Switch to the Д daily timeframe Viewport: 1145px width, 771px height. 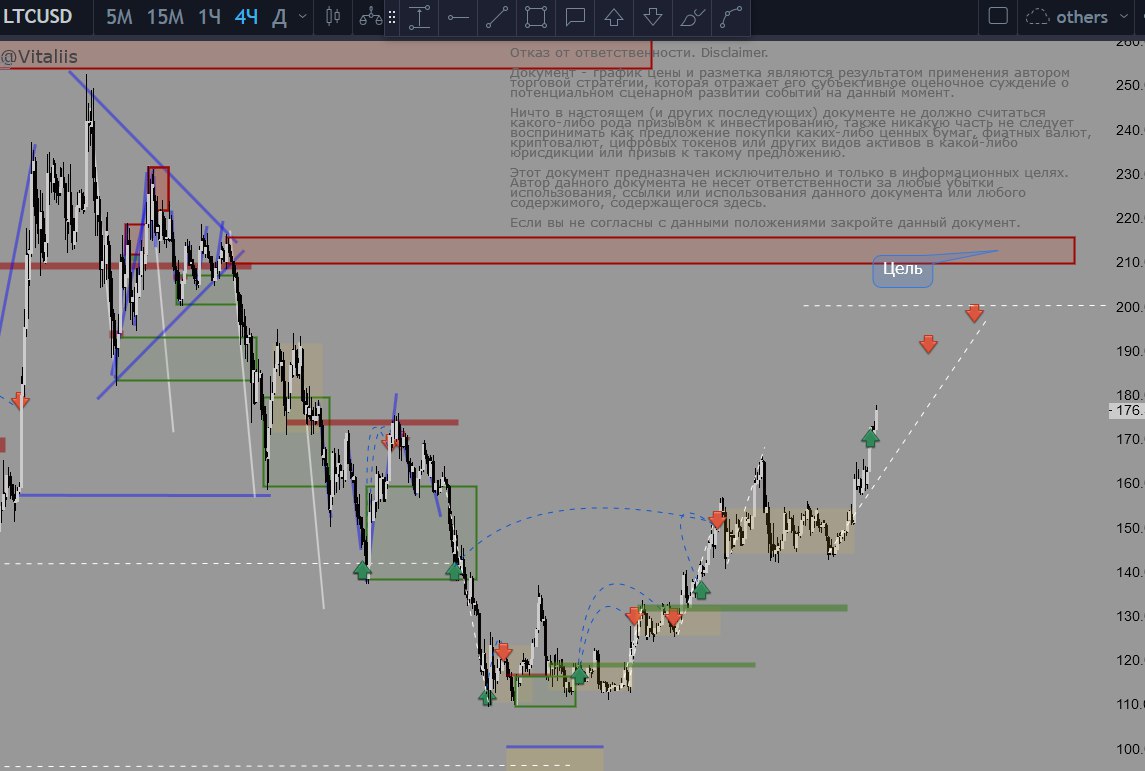[279, 17]
